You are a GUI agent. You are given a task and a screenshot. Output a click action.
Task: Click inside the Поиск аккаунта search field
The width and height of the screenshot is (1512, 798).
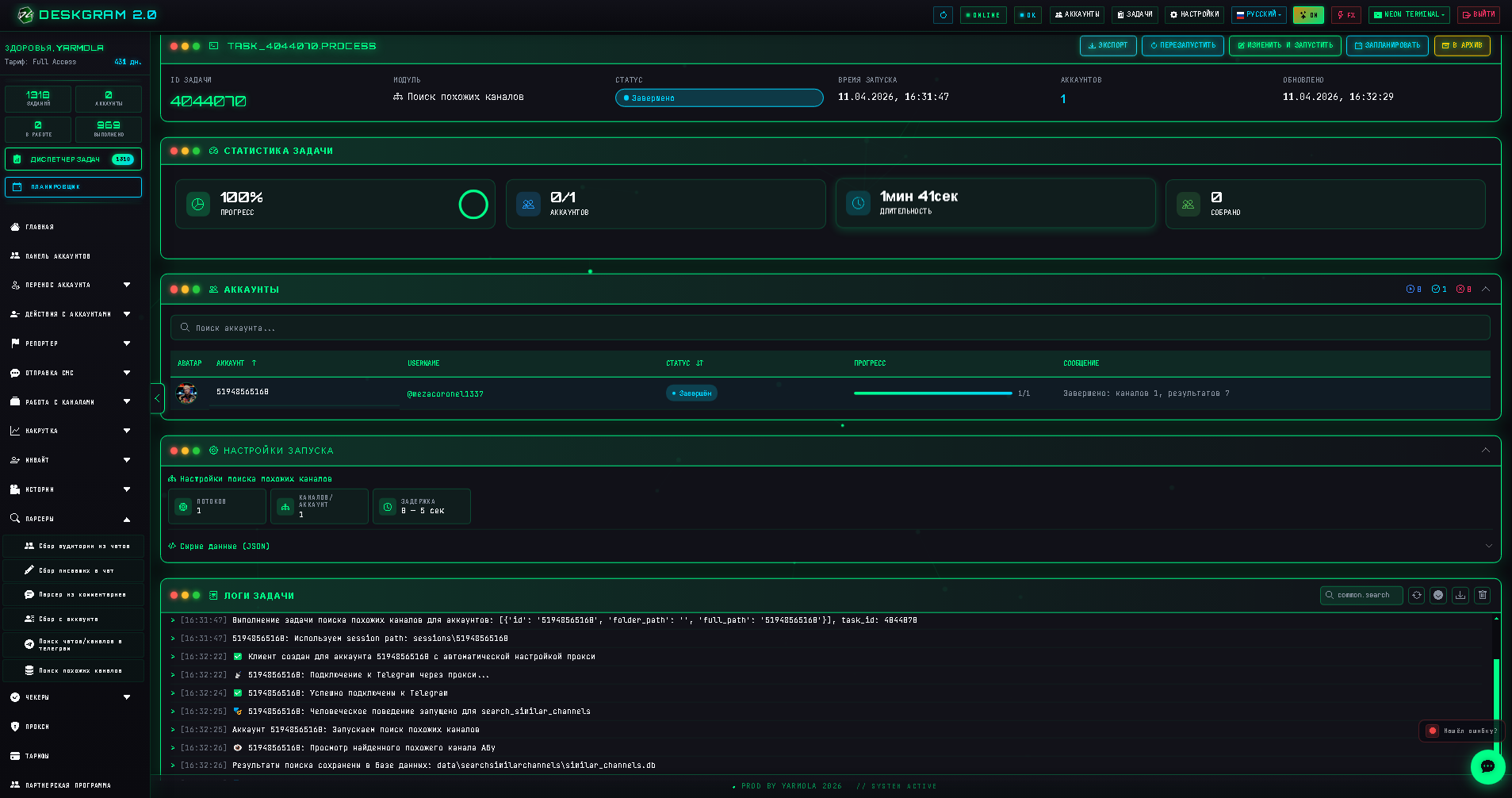click(x=830, y=328)
